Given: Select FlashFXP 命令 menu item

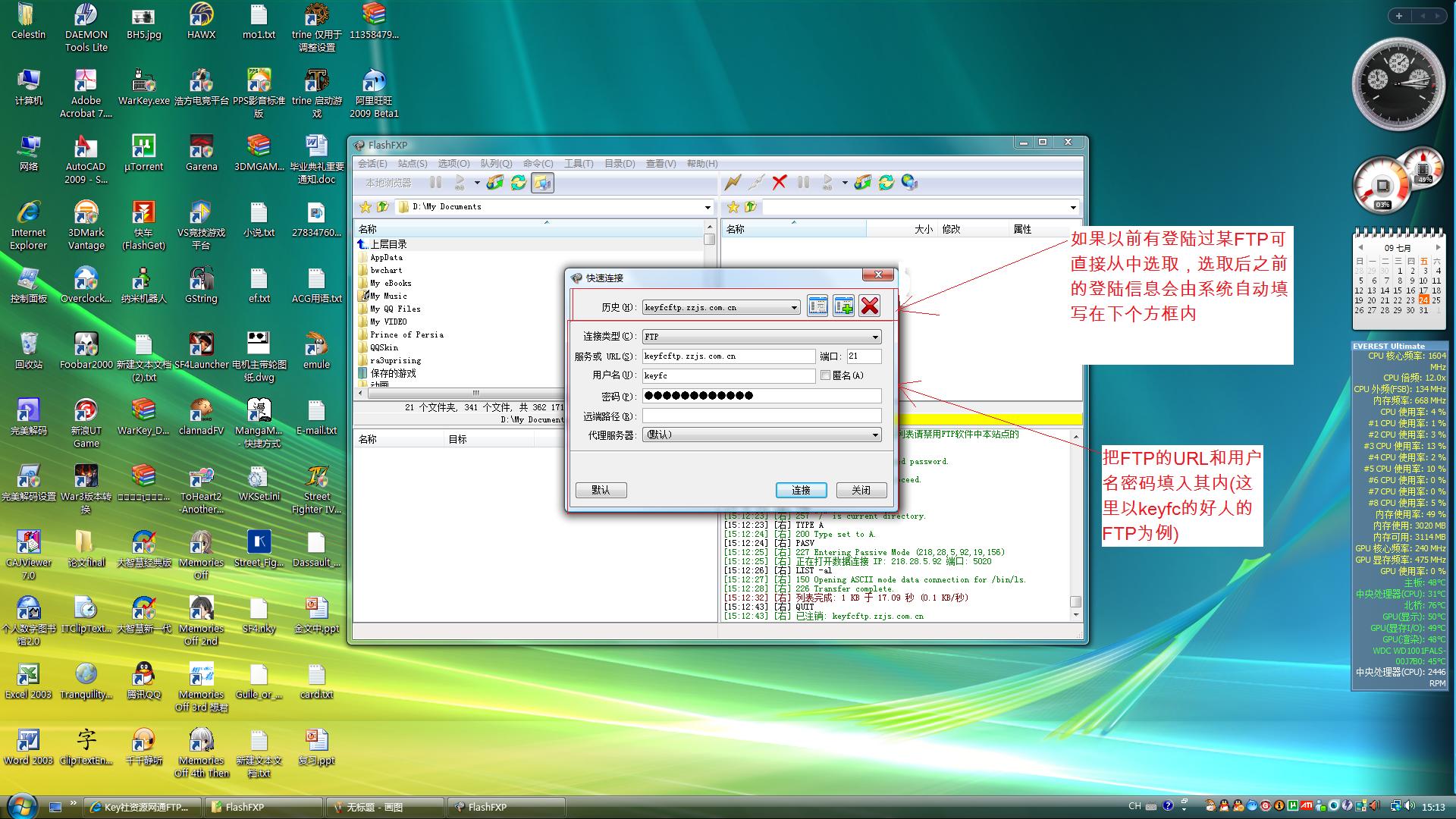Looking at the screenshot, I should point(540,164).
